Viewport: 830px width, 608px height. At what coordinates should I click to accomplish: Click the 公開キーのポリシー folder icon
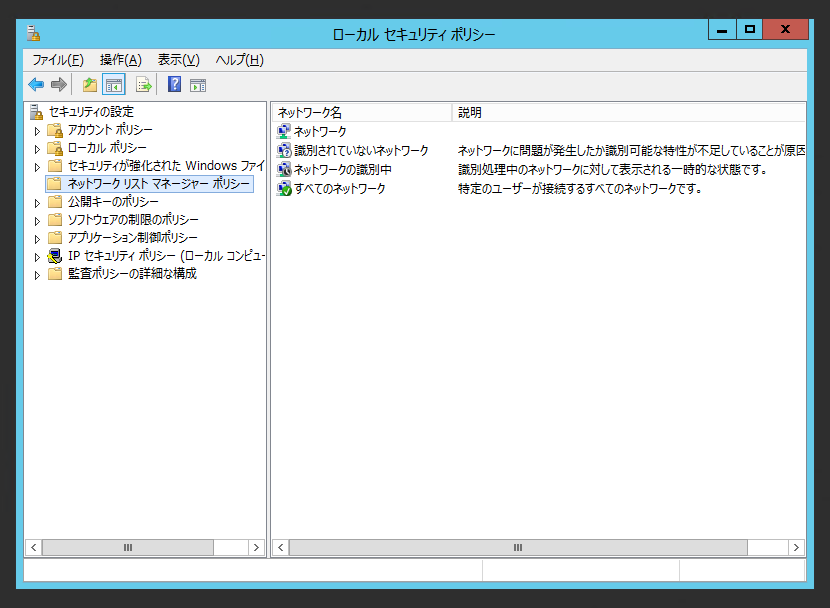point(55,202)
